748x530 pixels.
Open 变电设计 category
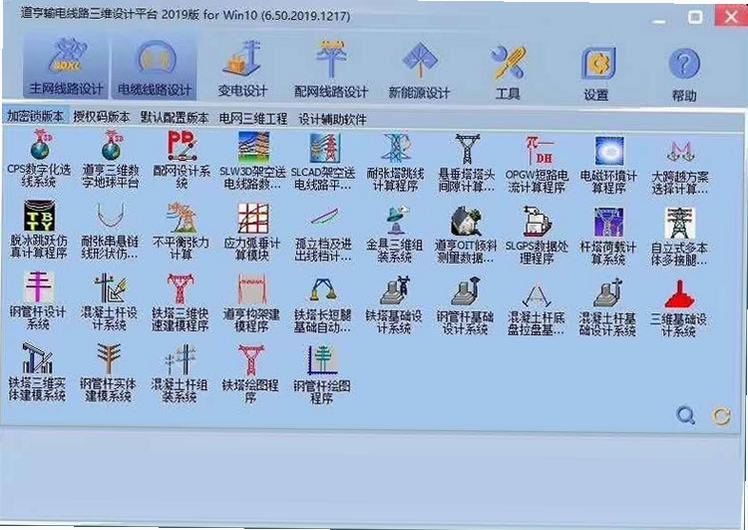point(242,69)
